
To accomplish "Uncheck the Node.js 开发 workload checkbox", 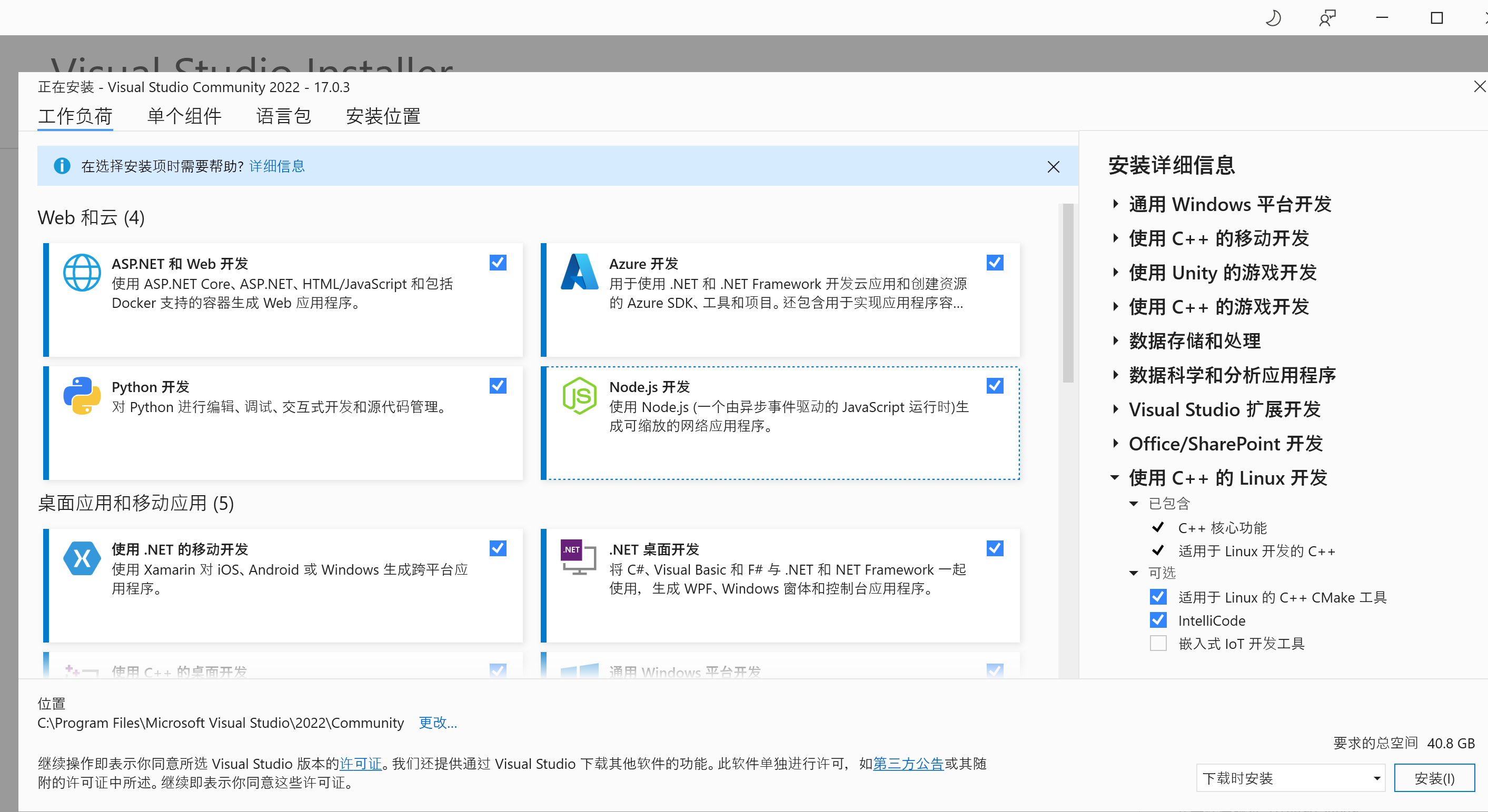I will [x=995, y=386].
